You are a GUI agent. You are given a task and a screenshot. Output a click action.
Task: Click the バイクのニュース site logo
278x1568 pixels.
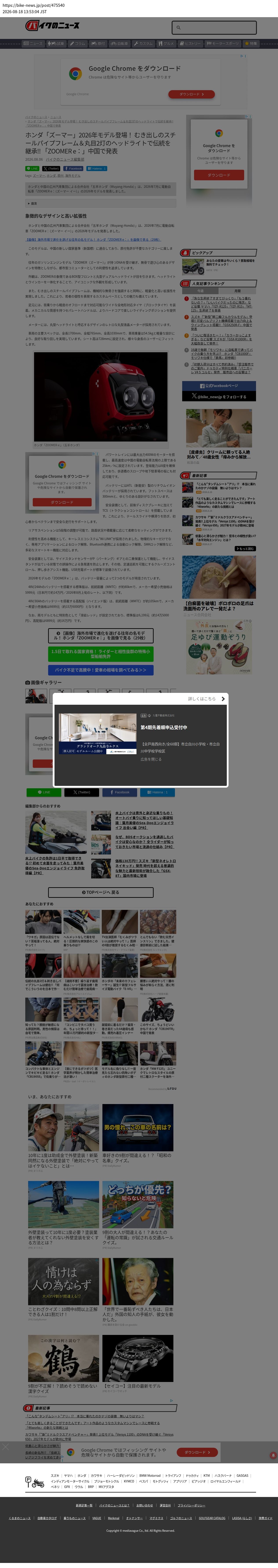52,26
